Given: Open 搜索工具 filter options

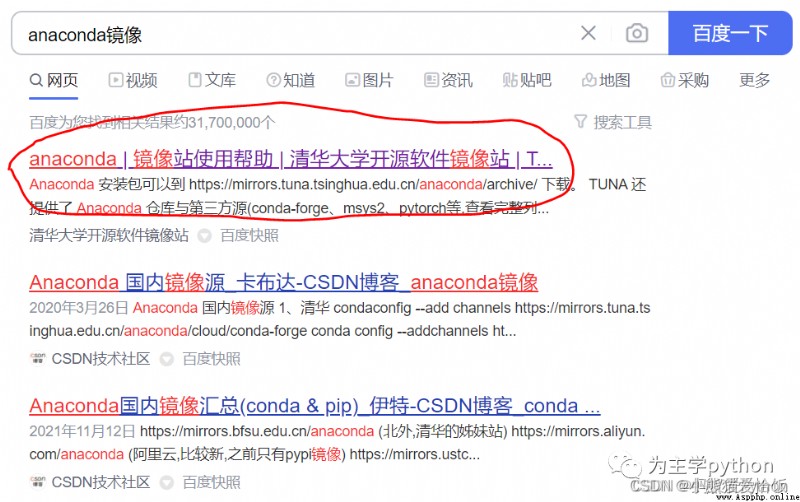Looking at the screenshot, I should [x=613, y=122].
